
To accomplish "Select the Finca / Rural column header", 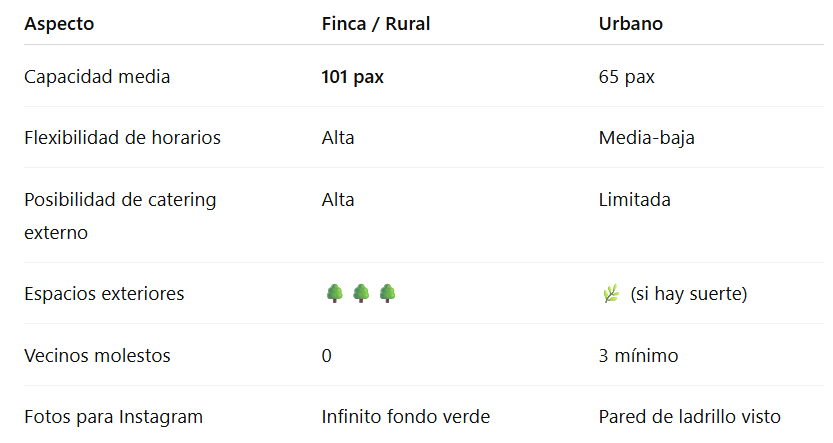I will tap(376, 24).
